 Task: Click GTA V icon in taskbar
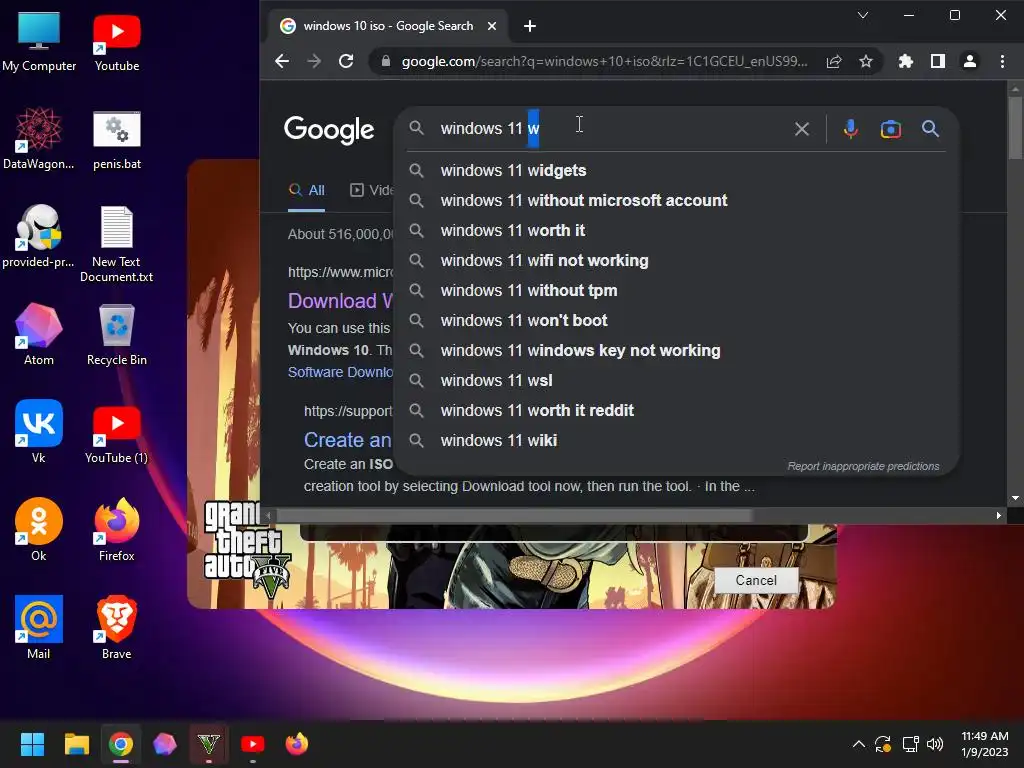(x=209, y=744)
